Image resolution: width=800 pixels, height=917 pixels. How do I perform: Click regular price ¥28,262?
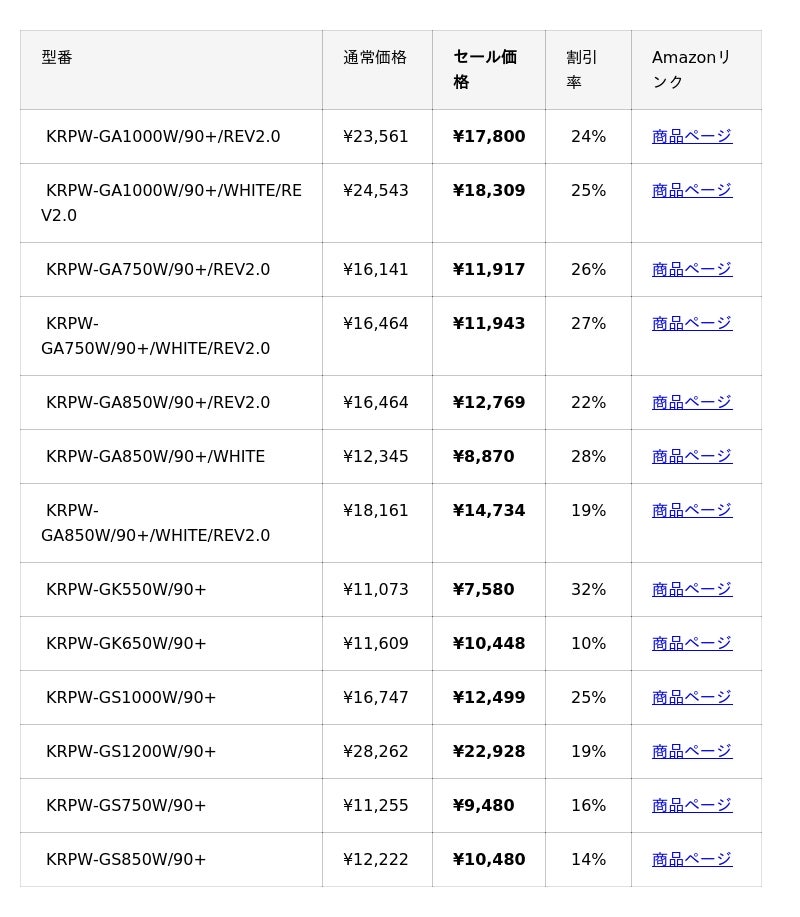(375, 751)
